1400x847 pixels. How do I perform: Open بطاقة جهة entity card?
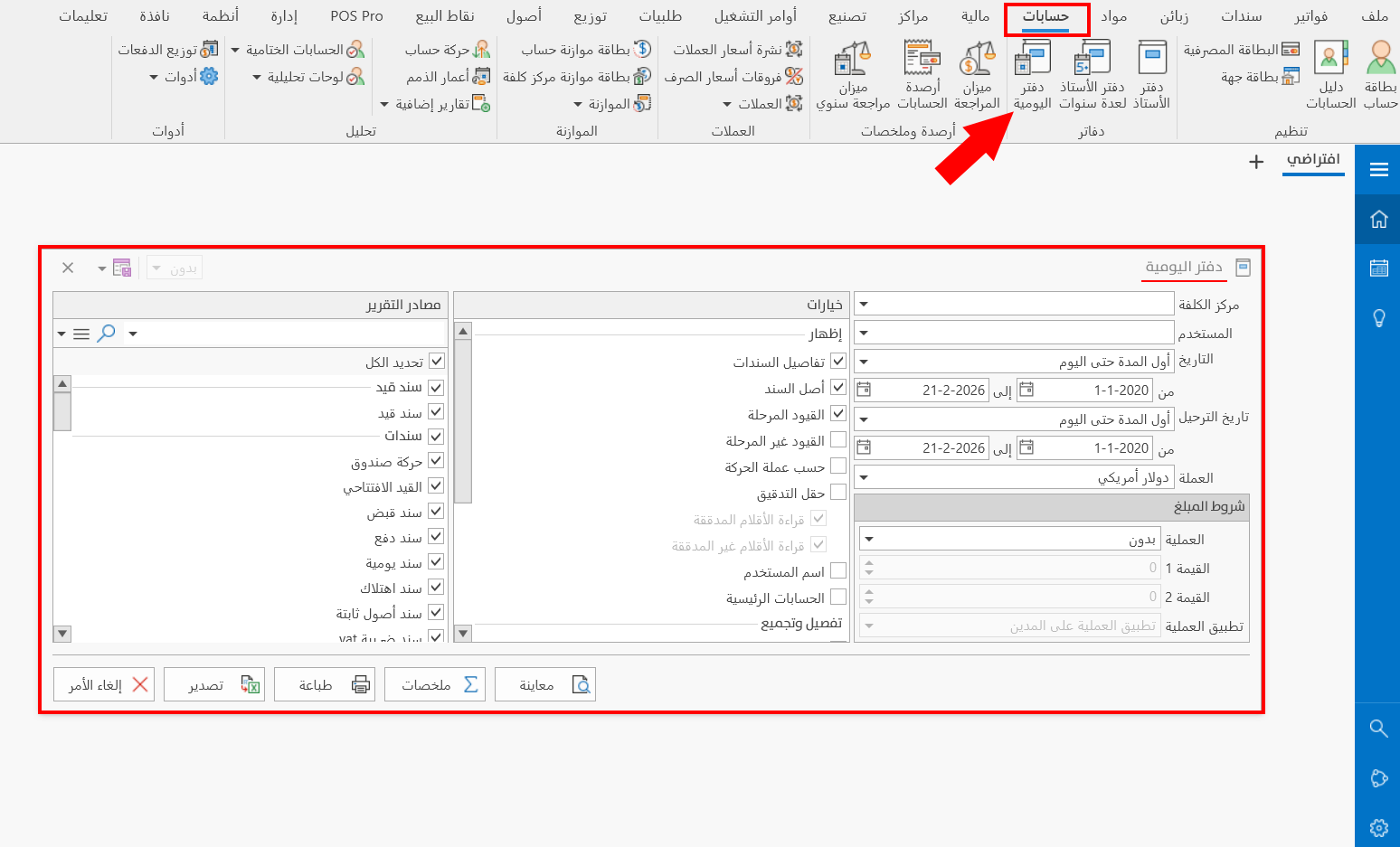click(x=1261, y=77)
